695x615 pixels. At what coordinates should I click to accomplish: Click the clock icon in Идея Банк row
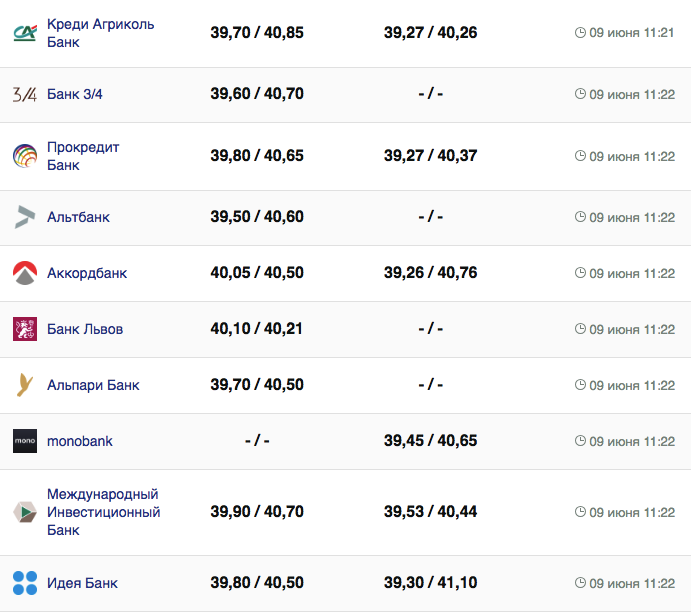580,583
